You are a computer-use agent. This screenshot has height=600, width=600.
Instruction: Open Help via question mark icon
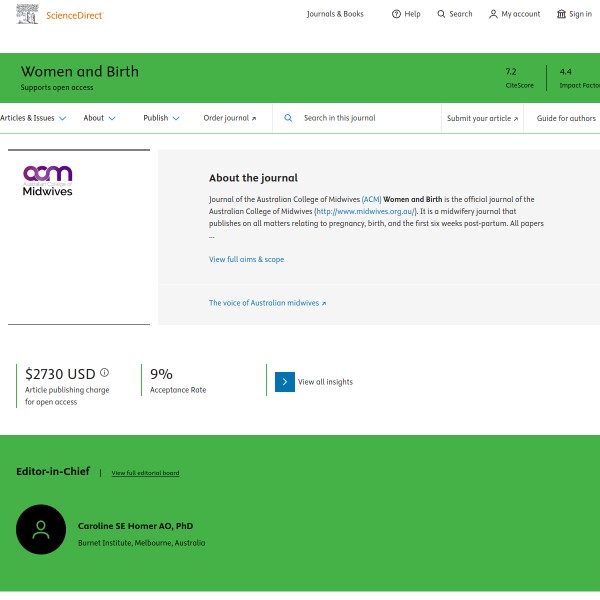(396, 14)
